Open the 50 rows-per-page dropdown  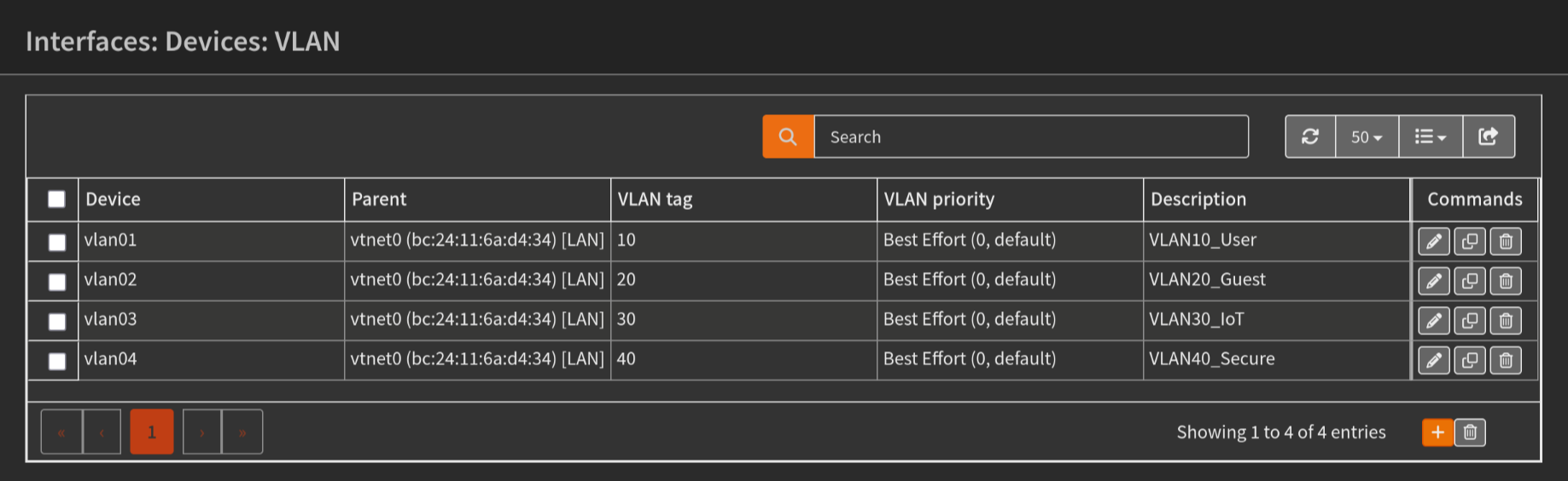(1367, 136)
